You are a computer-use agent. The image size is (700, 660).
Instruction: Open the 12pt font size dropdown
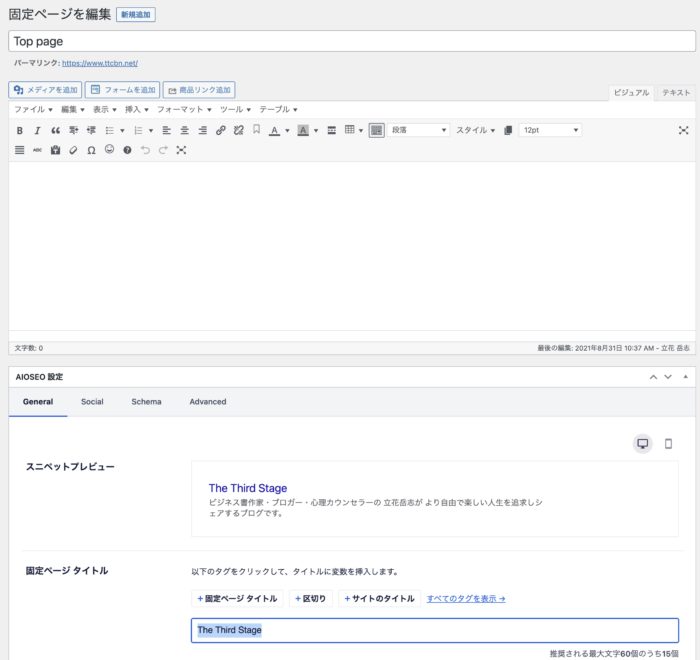pos(550,130)
